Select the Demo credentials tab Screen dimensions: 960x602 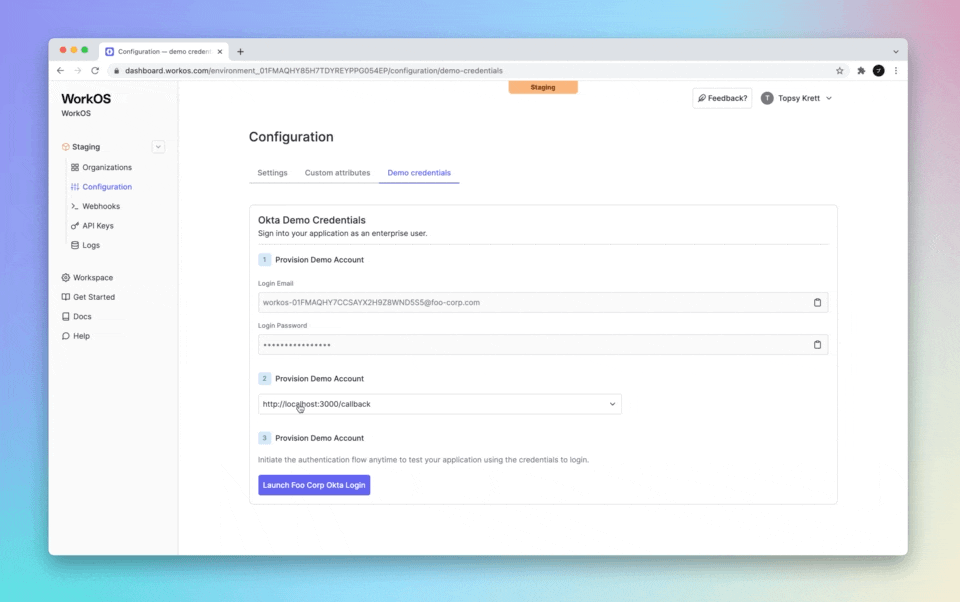pyautogui.click(x=419, y=173)
